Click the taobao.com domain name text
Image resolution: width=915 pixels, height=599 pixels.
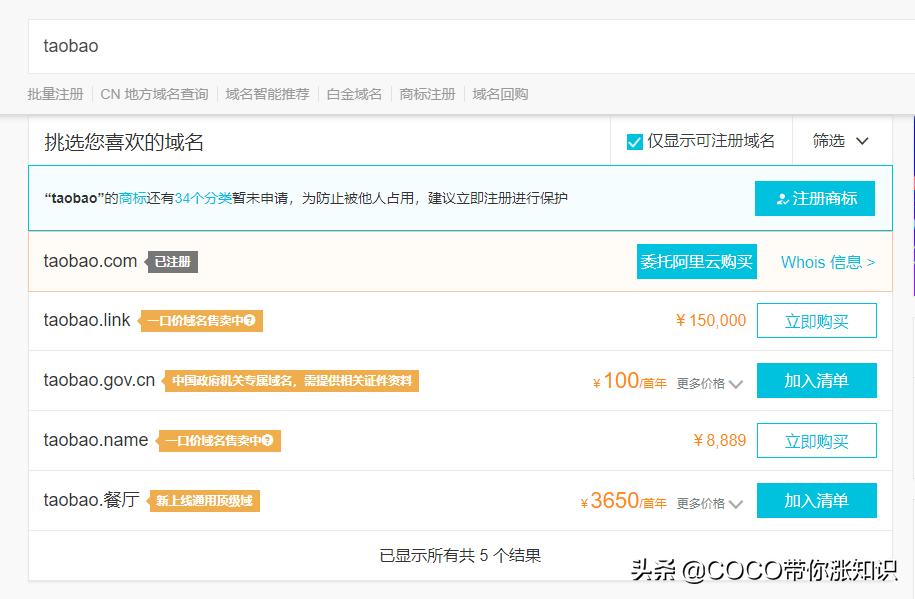(x=90, y=261)
